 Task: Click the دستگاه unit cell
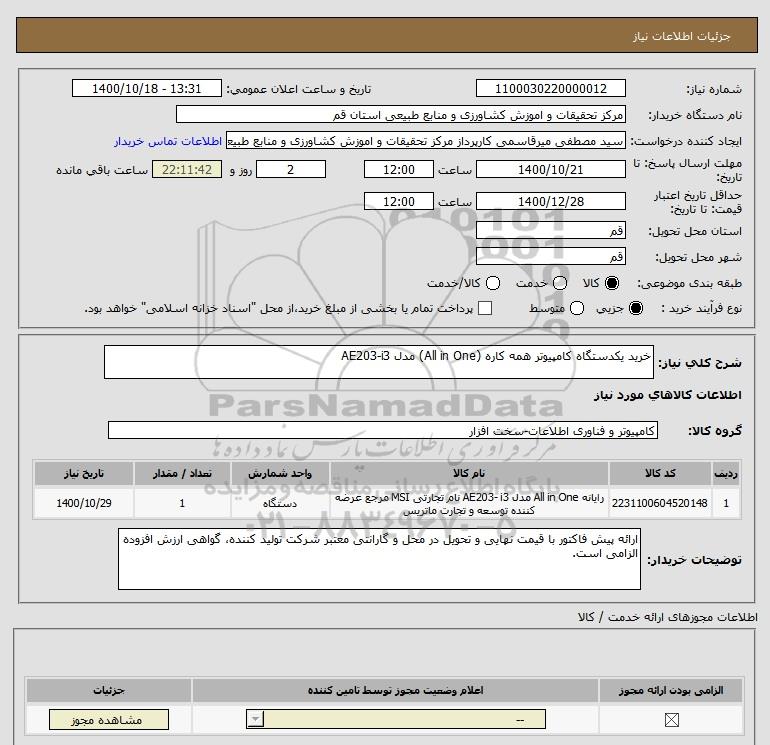pyautogui.click(x=280, y=503)
